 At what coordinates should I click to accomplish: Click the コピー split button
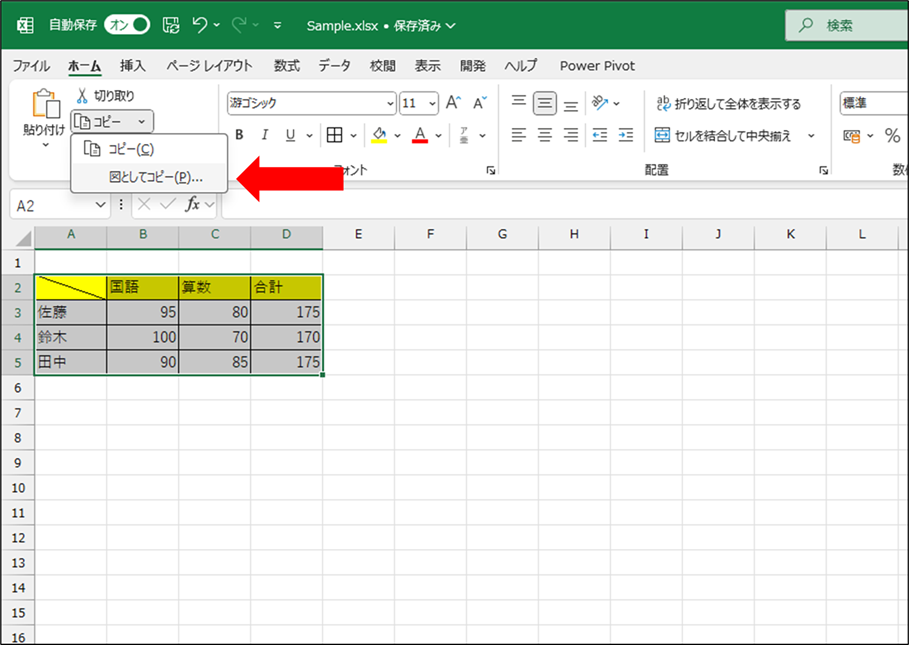112,122
